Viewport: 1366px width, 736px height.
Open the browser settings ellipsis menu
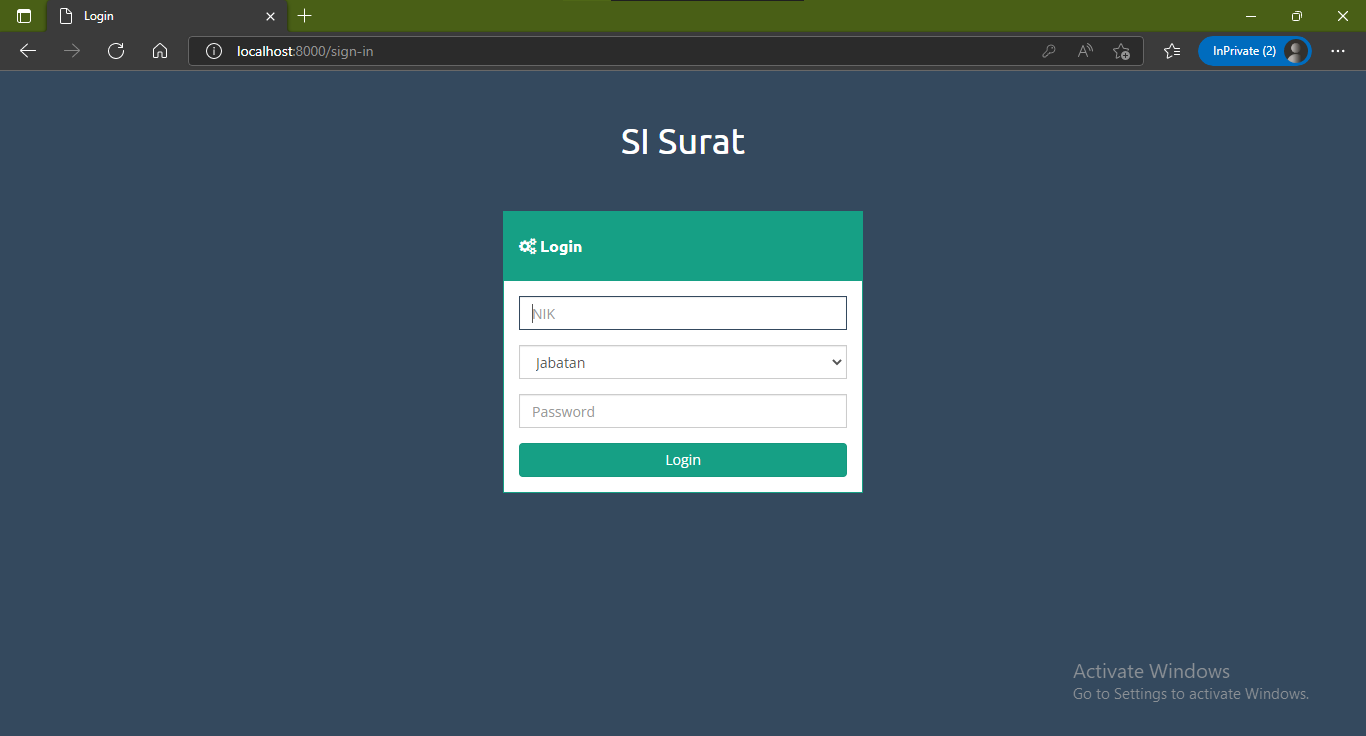pyautogui.click(x=1338, y=51)
